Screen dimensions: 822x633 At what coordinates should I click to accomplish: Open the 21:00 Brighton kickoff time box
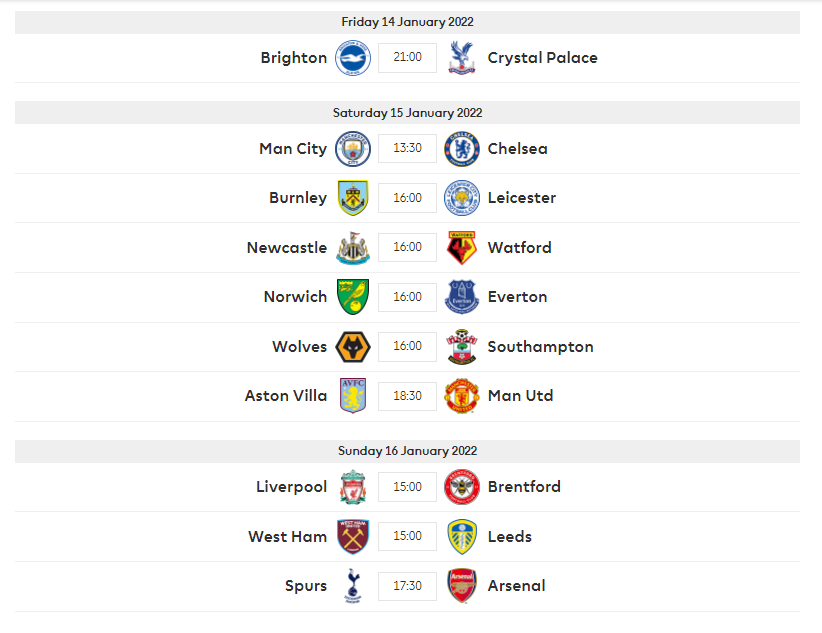pyautogui.click(x=407, y=57)
